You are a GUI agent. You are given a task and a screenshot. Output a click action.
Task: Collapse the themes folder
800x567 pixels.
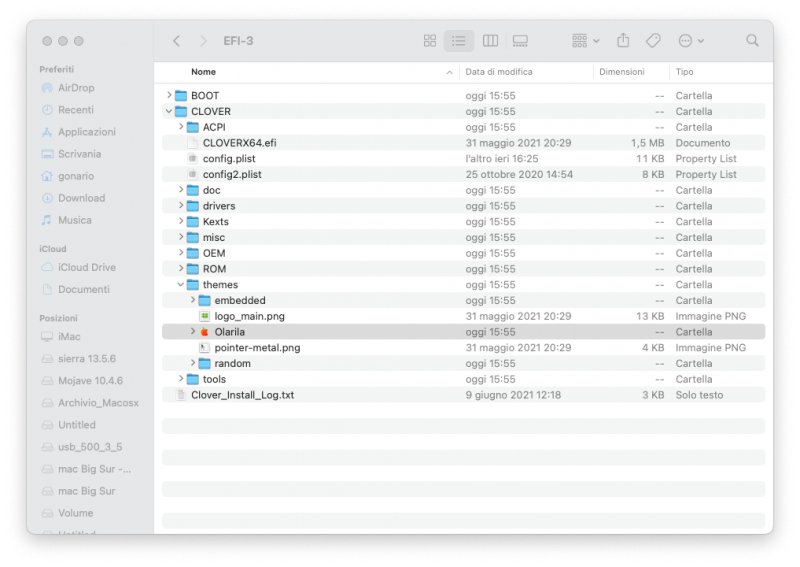(181, 284)
